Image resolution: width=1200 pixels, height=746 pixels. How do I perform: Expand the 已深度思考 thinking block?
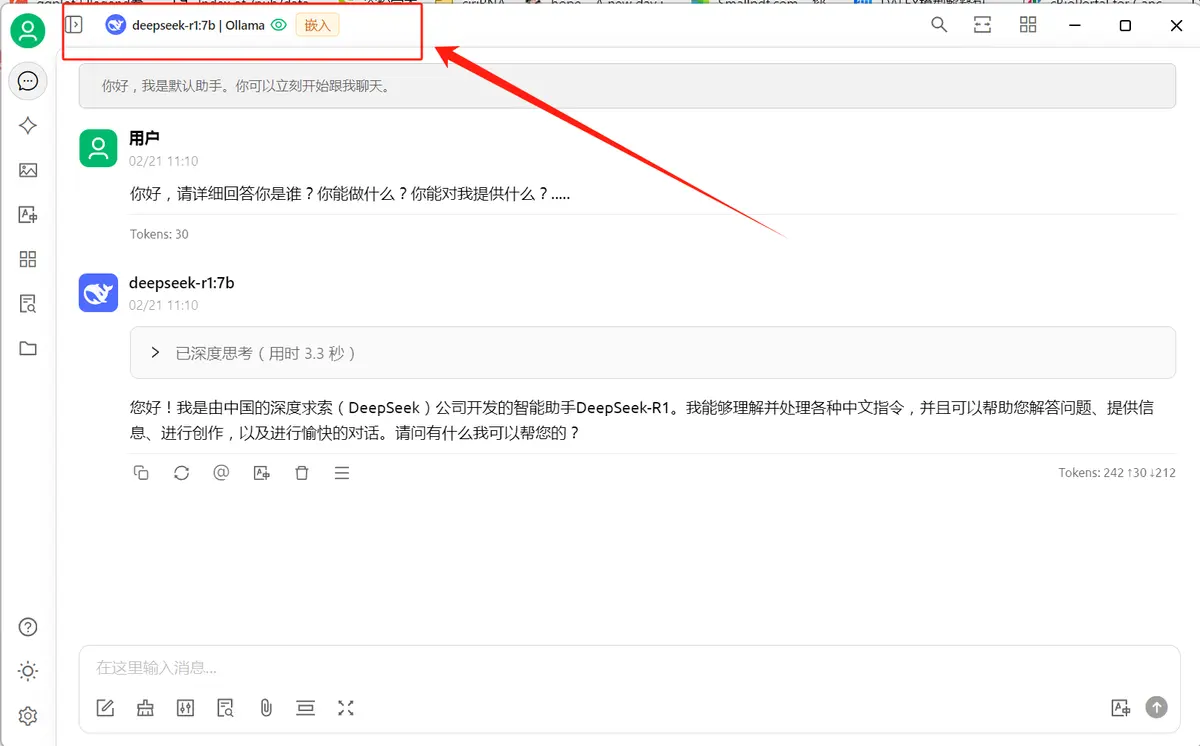pos(652,353)
